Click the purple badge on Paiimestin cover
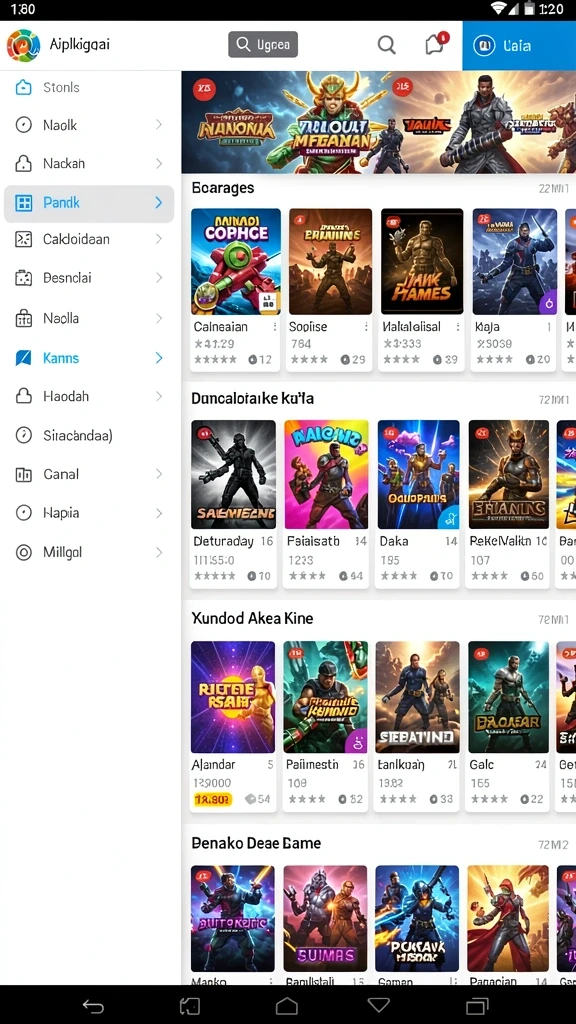The height and width of the screenshot is (1024, 576). [x=357, y=741]
